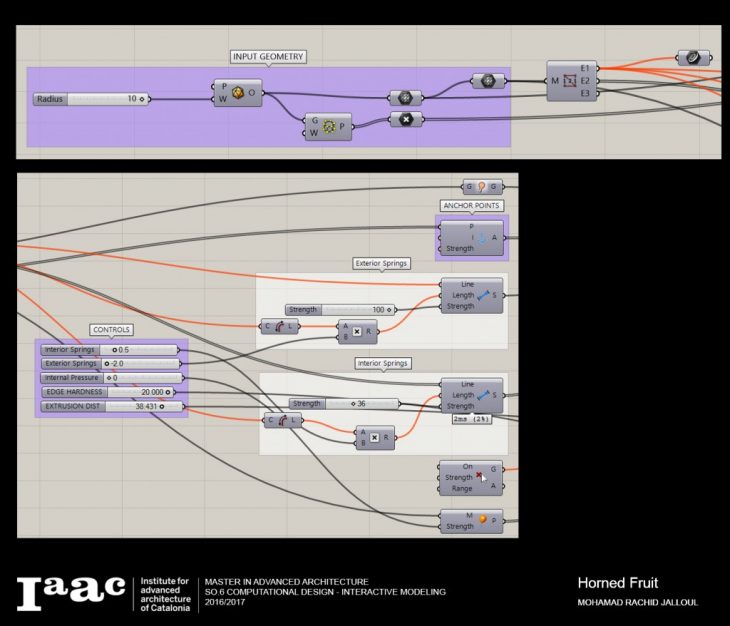Select the CONTROLS group label
The width and height of the screenshot is (730, 626).
pos(111,329)
